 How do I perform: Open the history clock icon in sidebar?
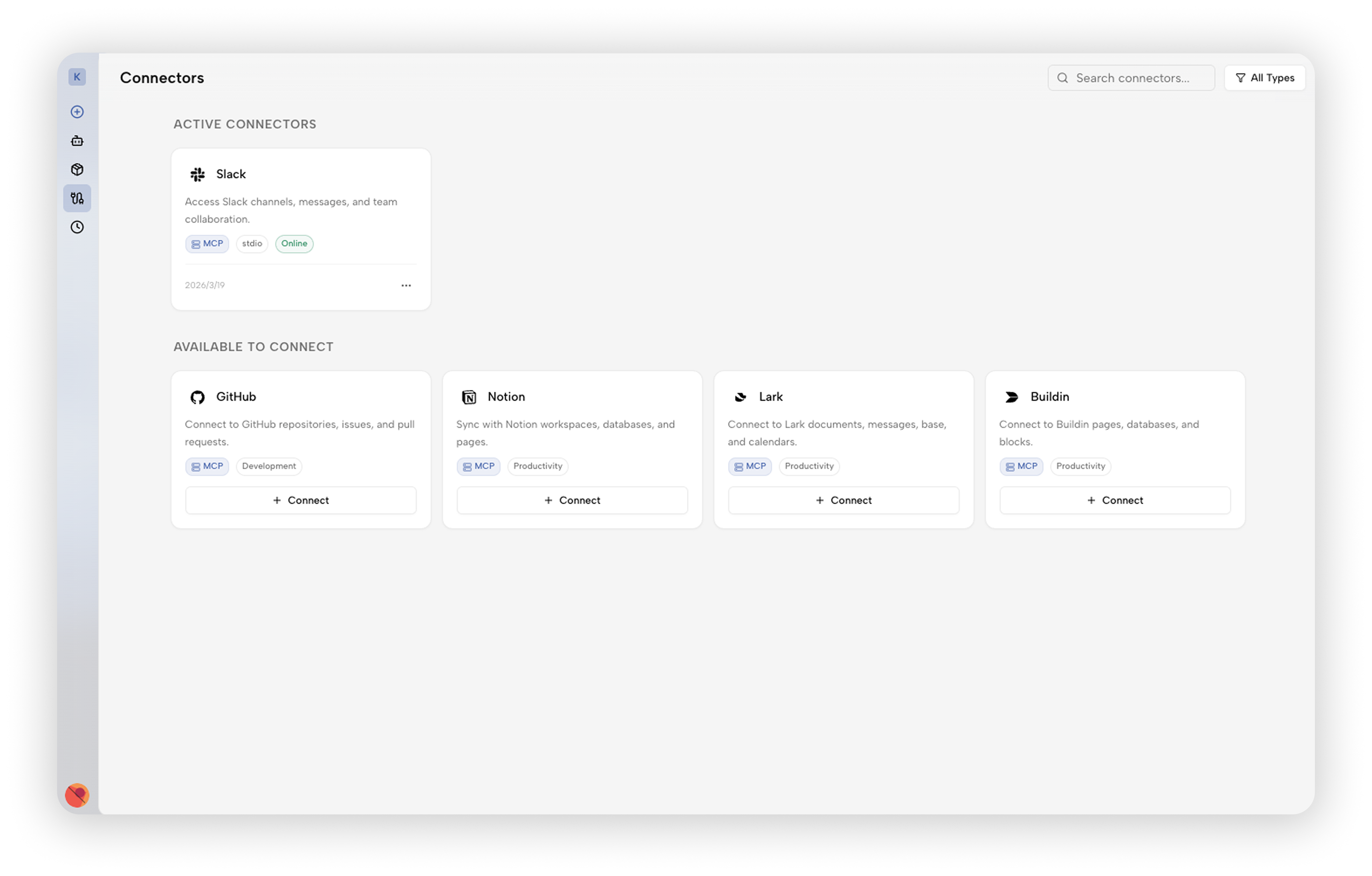(x=77, y=227)
